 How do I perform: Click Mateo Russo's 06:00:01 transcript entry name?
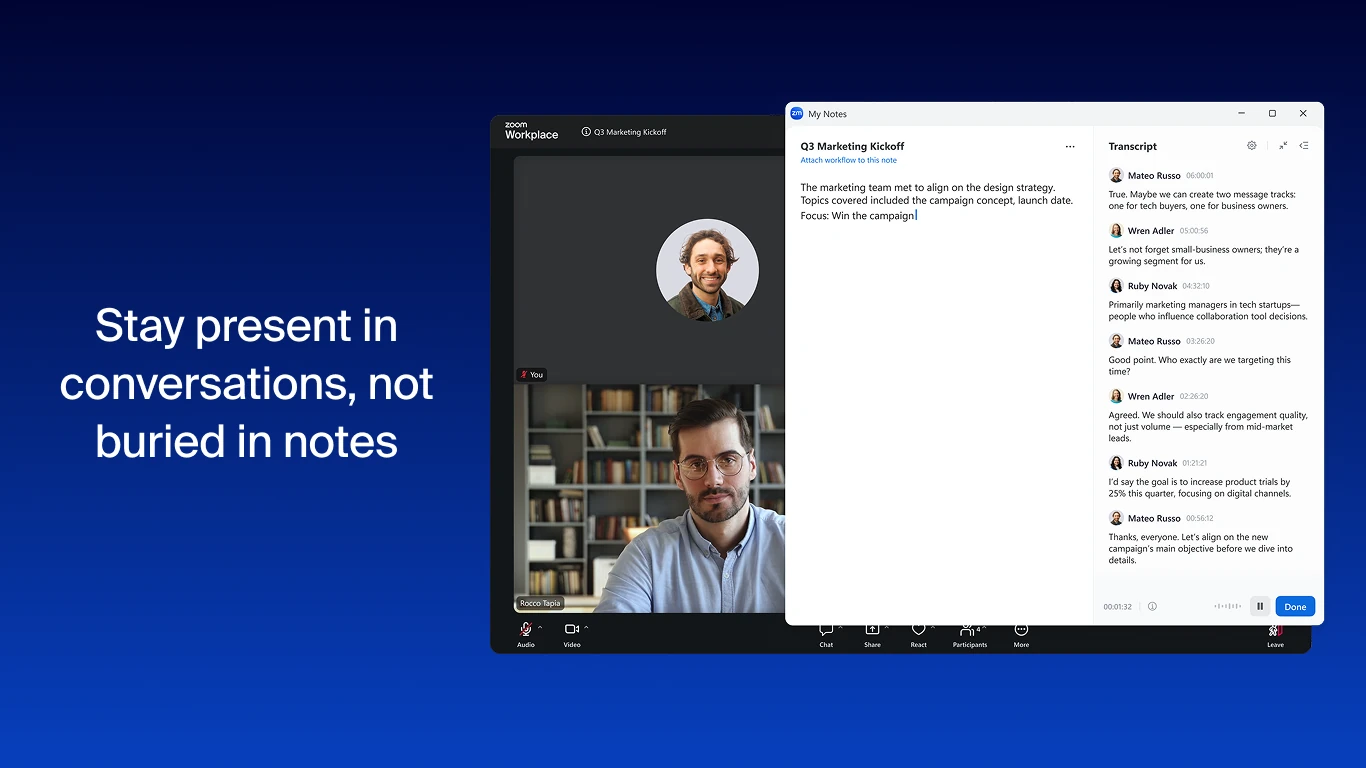click(x=1154, y=175)
